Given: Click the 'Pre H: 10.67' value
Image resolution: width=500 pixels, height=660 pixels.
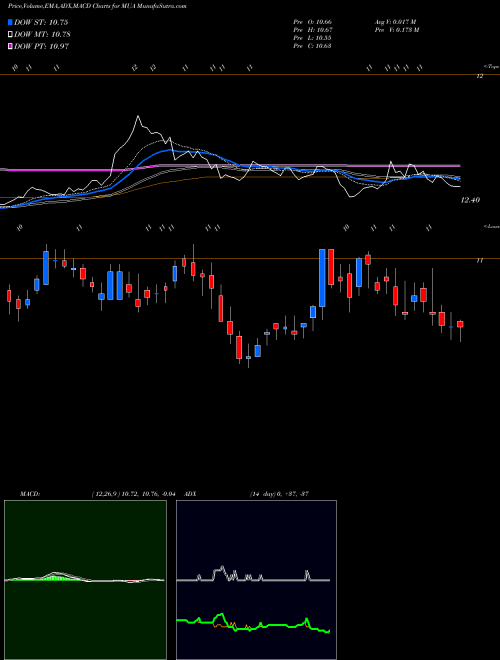Looking at the screenshot, I should click(313, 30).
